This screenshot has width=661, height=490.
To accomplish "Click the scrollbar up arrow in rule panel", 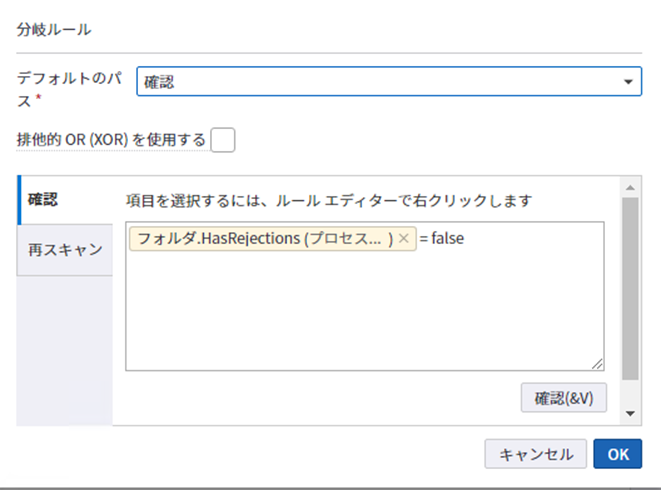I will click(x=630, y=187).
